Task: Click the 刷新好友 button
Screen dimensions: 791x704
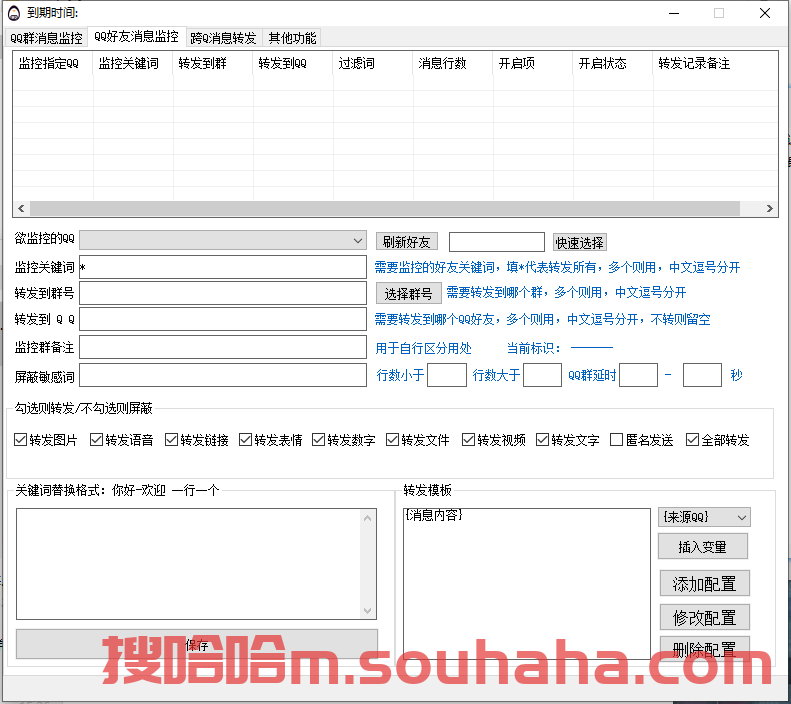Action: click(406, 242)
